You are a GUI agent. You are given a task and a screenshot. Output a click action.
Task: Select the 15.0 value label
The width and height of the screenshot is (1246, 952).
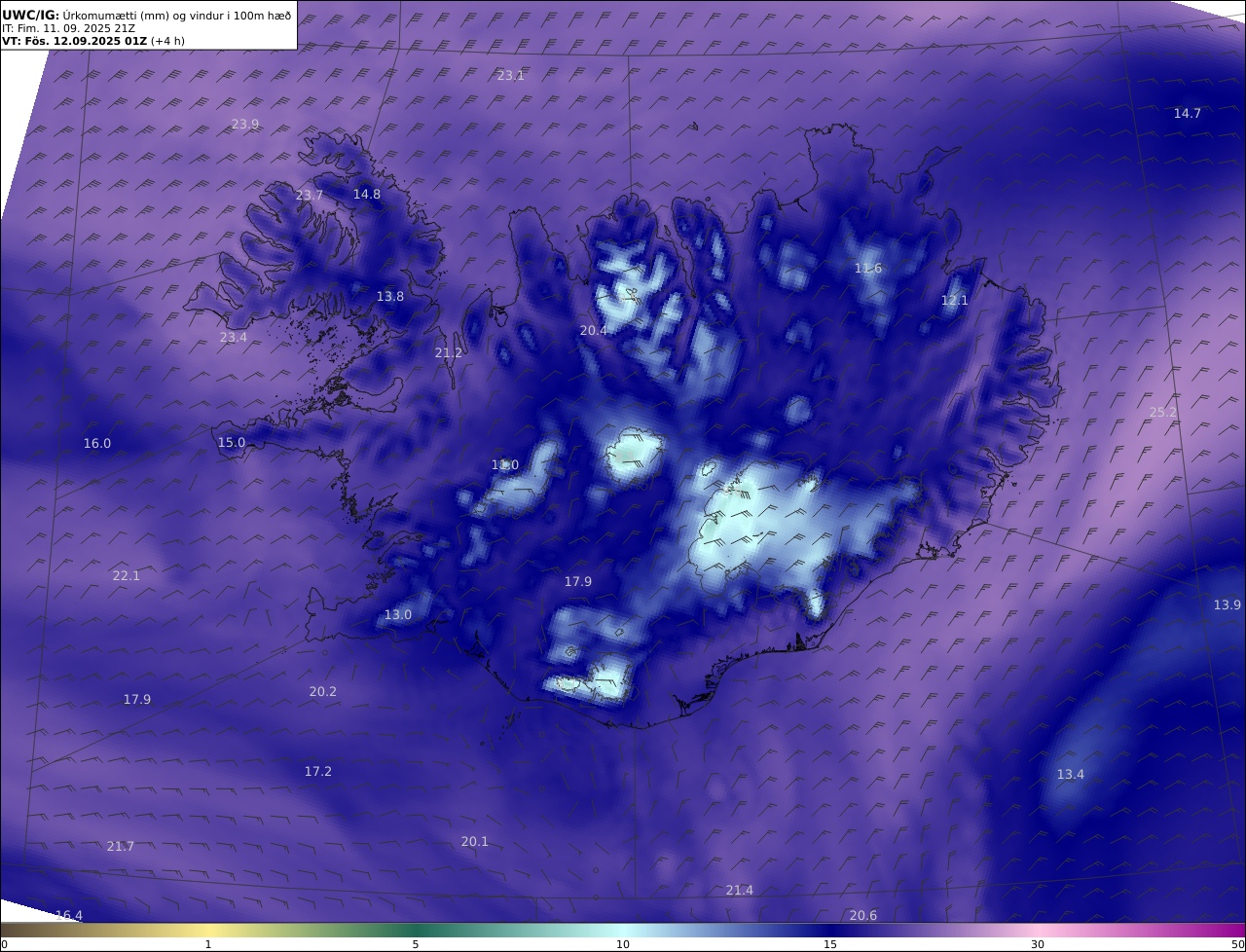(232, 442)
